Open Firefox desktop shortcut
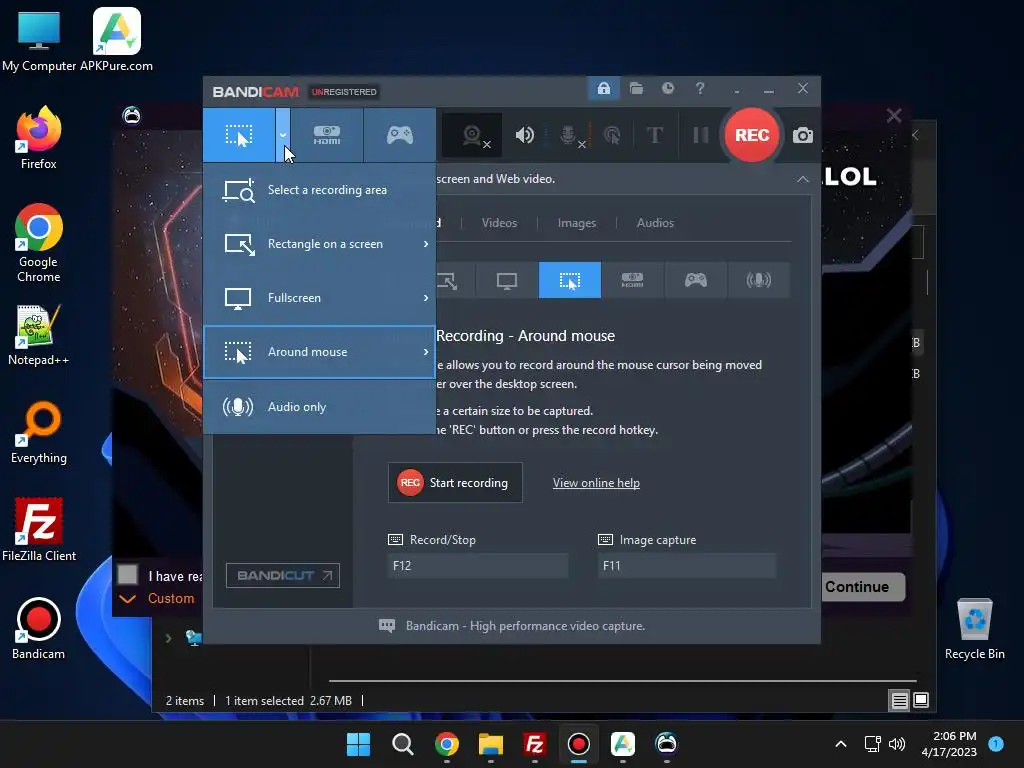This screenshot has height=768, width=1024. [39, 138]
